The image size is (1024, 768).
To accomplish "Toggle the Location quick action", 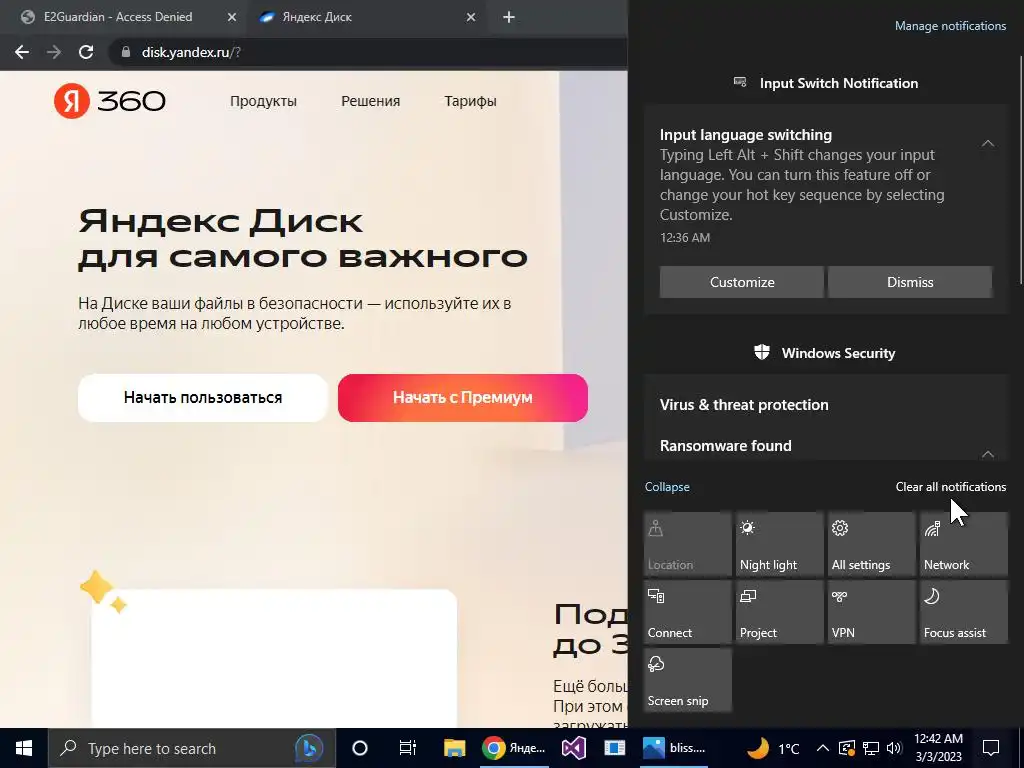I will [688, 544].
